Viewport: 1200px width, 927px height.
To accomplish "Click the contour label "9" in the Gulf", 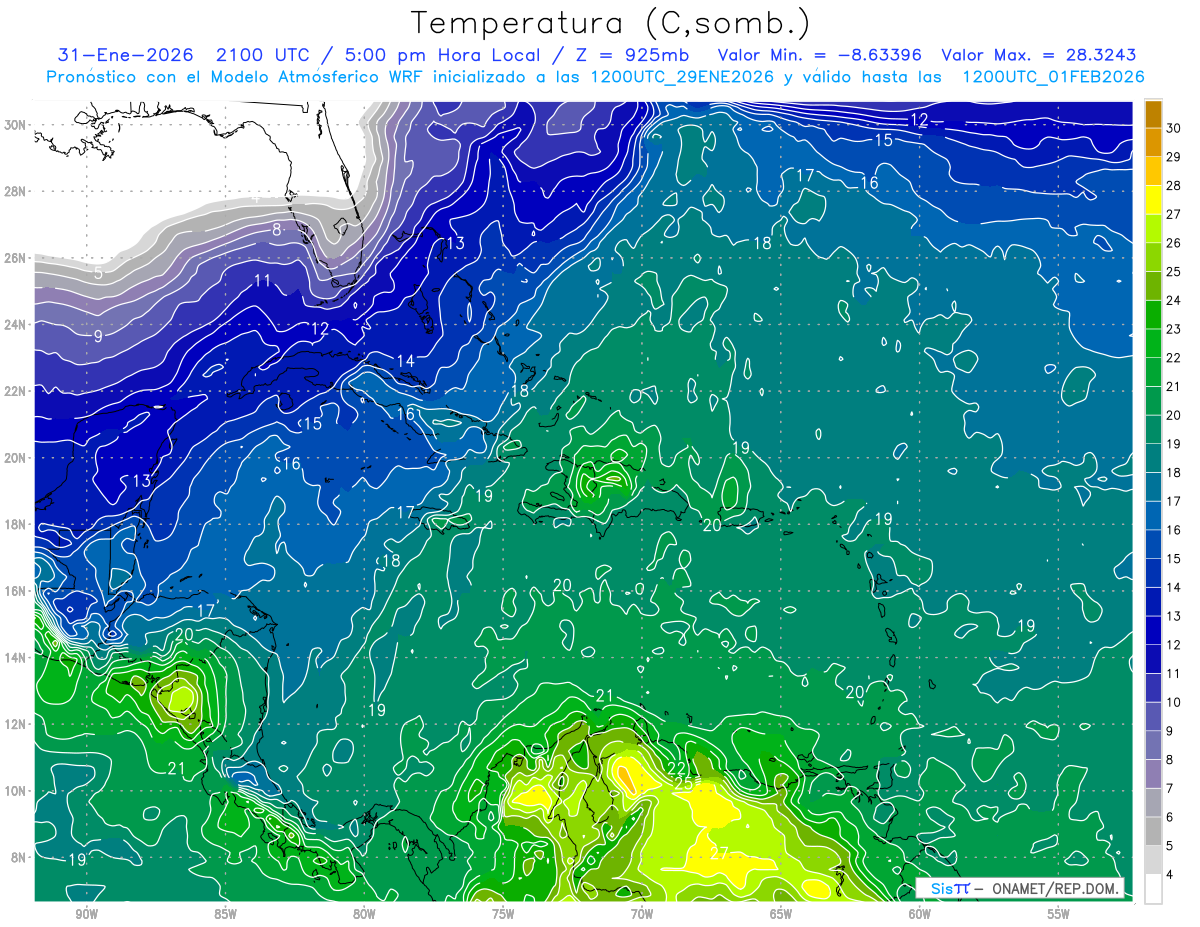I will tap(98, 337).
